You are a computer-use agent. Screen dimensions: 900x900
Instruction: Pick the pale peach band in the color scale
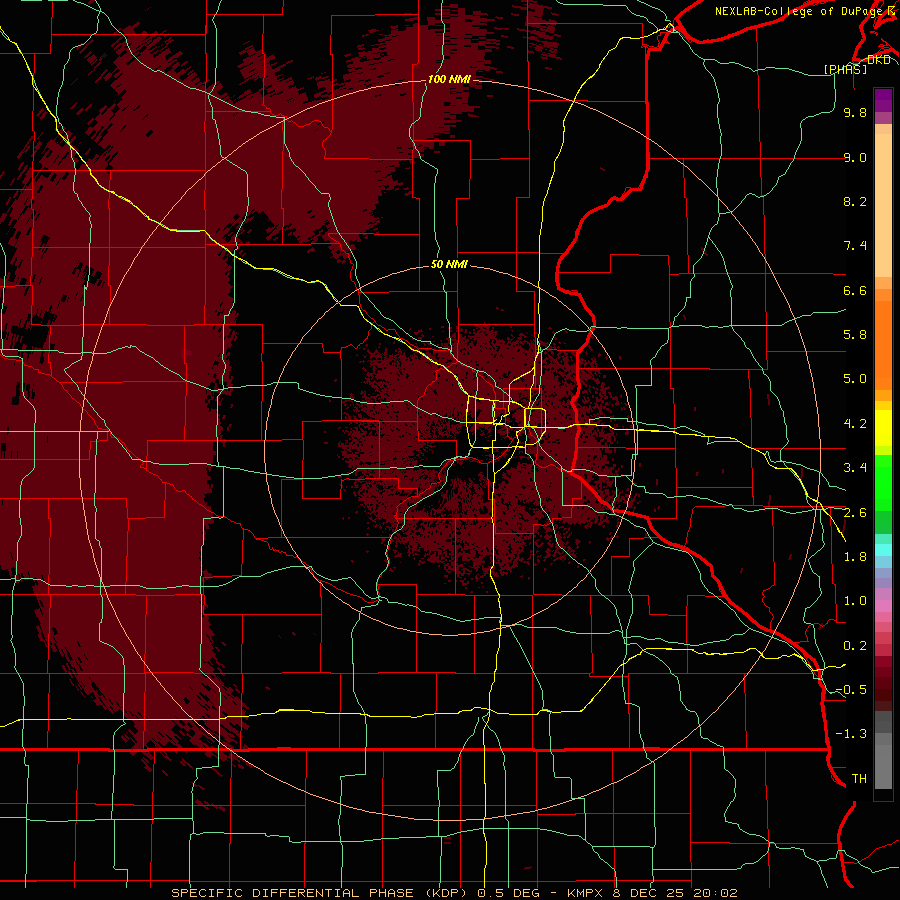pos(883,205)
